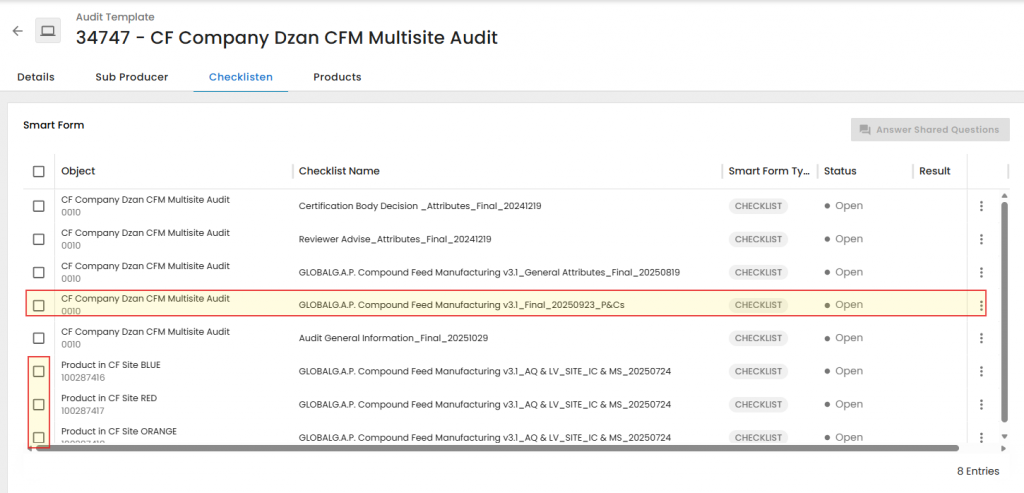Image resolution: width=1024 pixels, height=493 pixels.
Task: Open three-dot menu for Audit General Information row
Action: coord(981,338)
